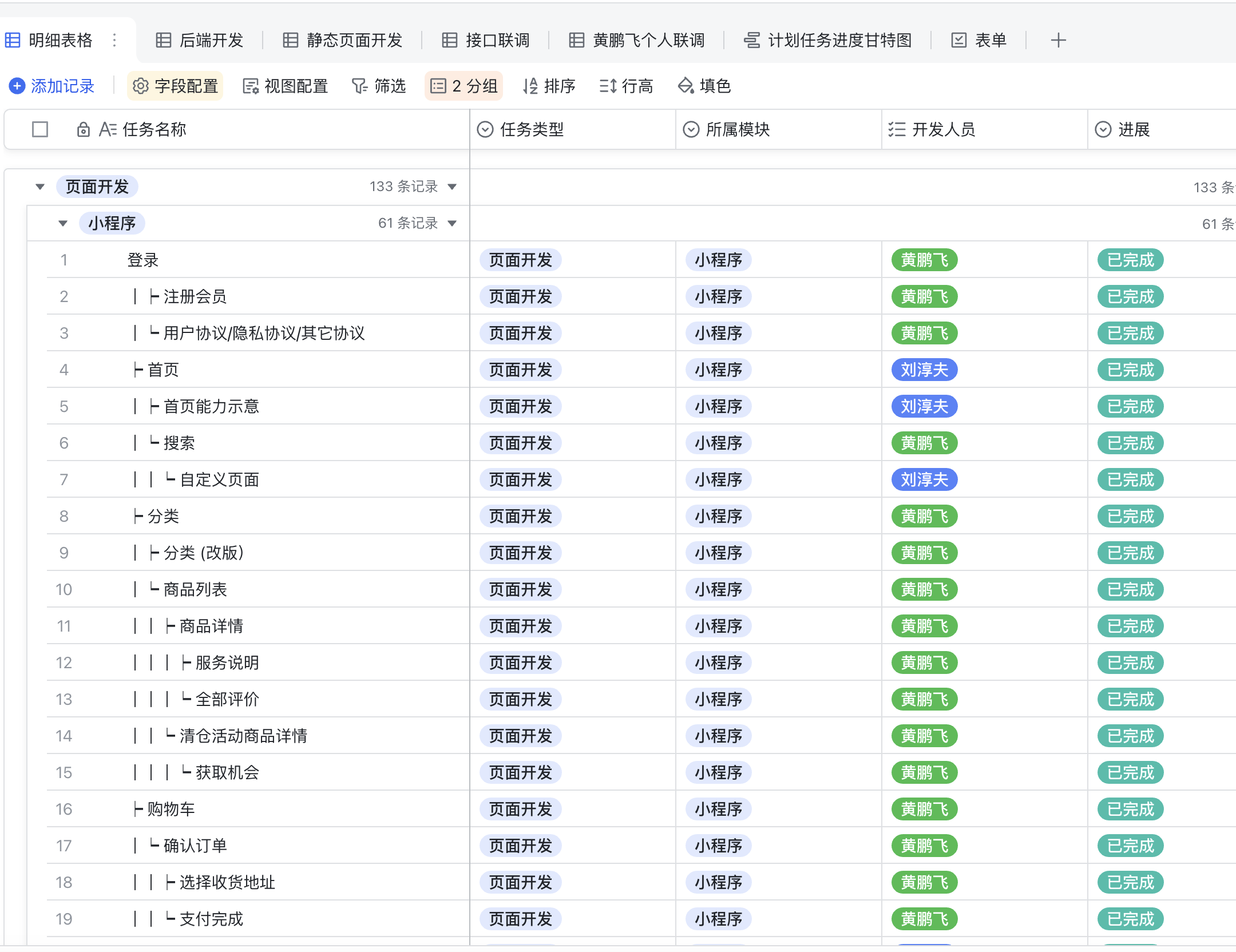The width and height of the screenshot is (1236, 952).
Task: Switch to the 后端开发 tab
Action: click(200, 40)
